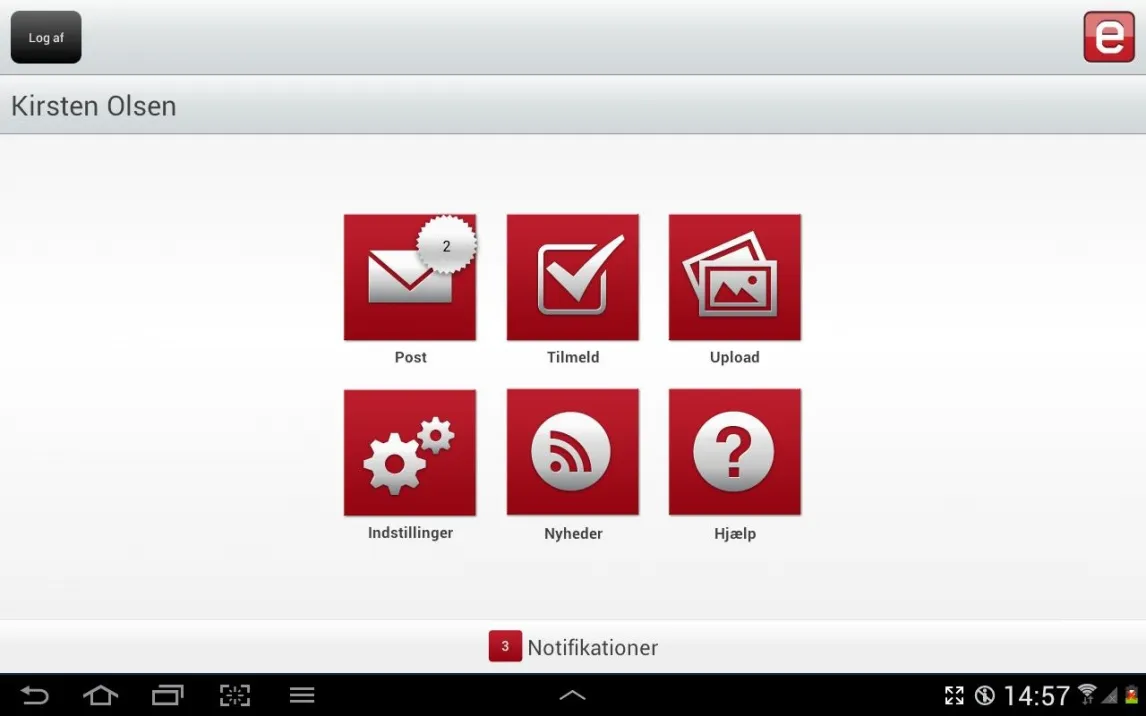Open the Upload photos icon
This screenshot has height=716, width=1146.
tap(734, 277)
